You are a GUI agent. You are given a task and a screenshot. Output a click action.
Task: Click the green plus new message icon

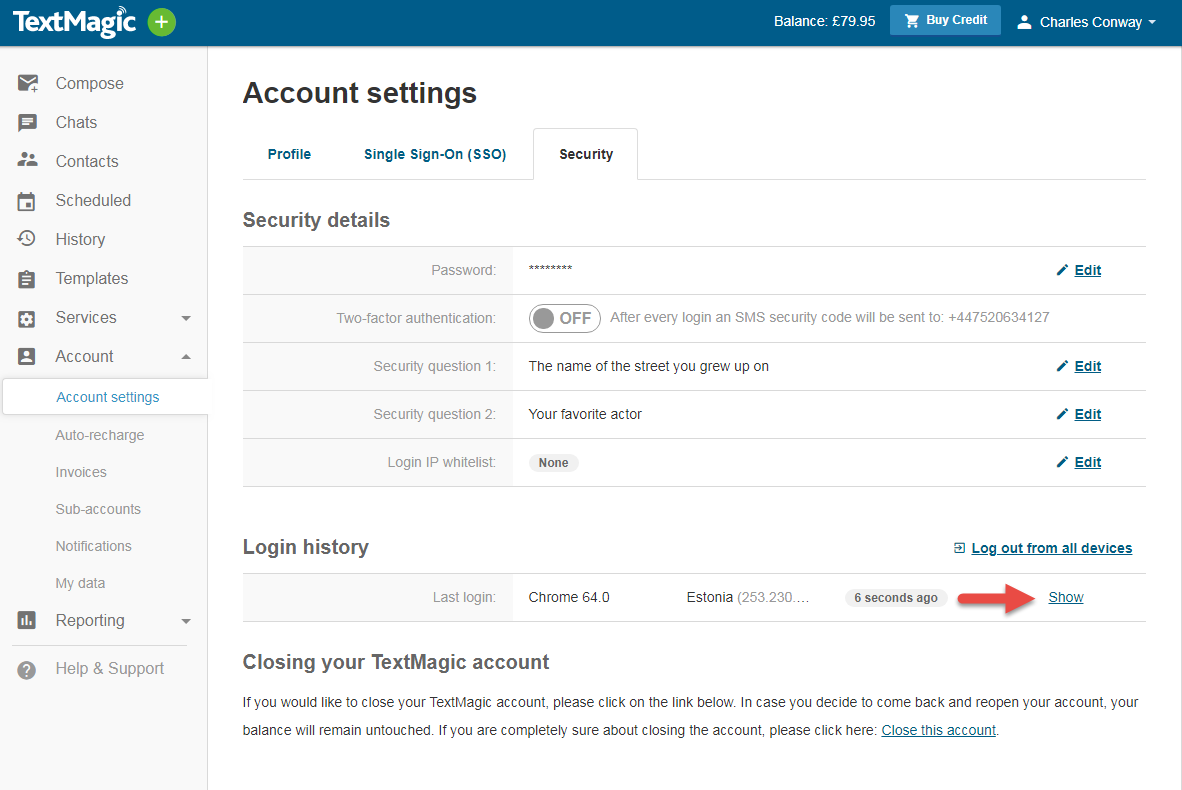162,22
